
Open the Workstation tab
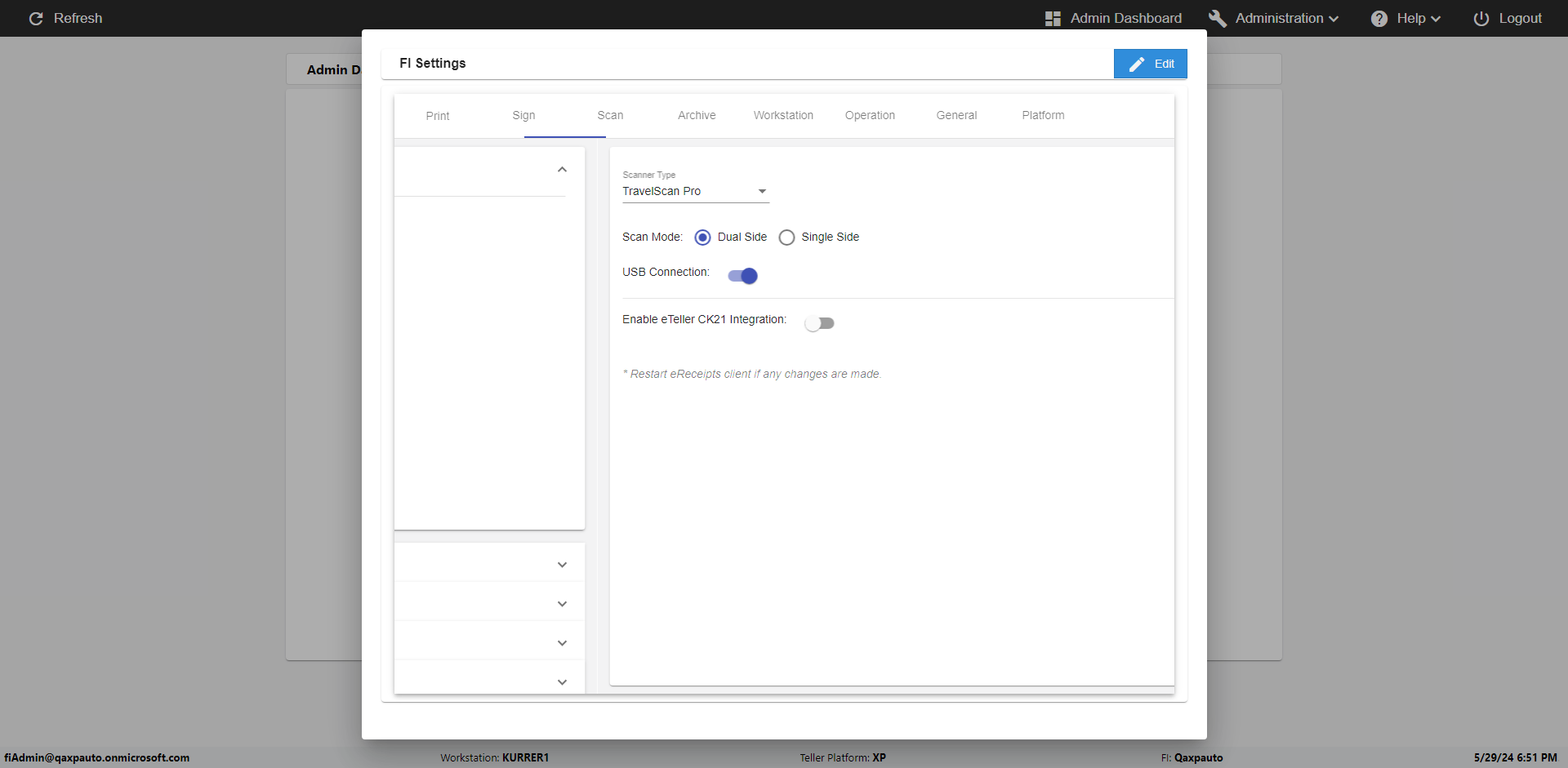[783, 116]
